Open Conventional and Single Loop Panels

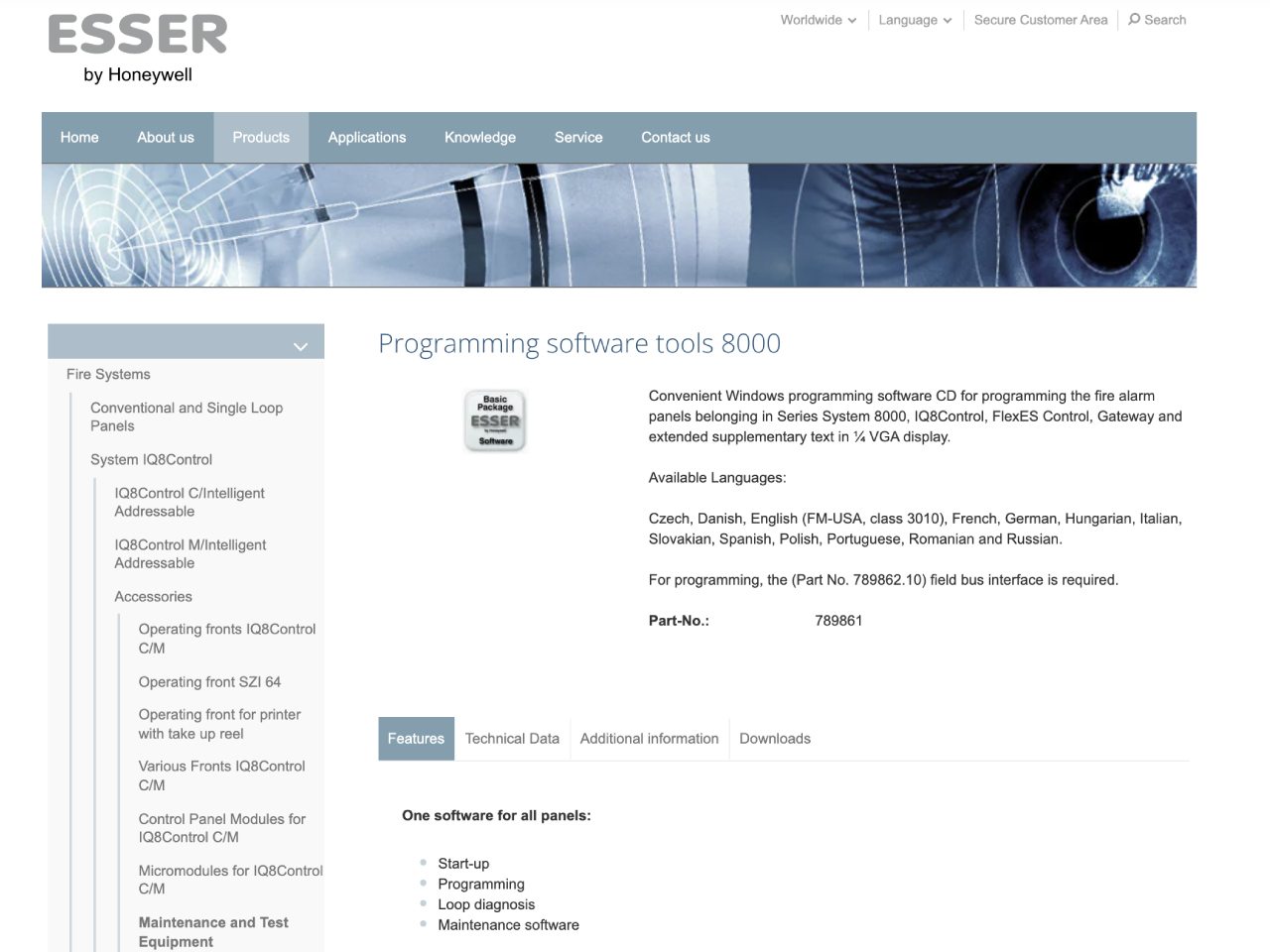tap(187, 416)
